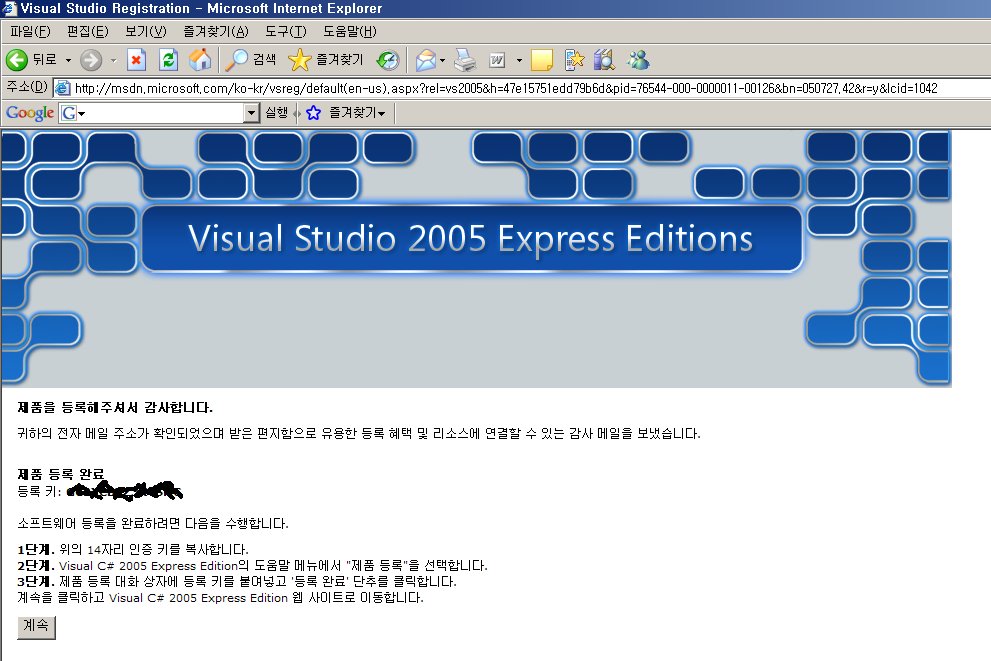The width and height of the screenshot is (991, 661).
Task: Open the 뒤로 back history dropdown arrow
Action: (x=68, y=61)
